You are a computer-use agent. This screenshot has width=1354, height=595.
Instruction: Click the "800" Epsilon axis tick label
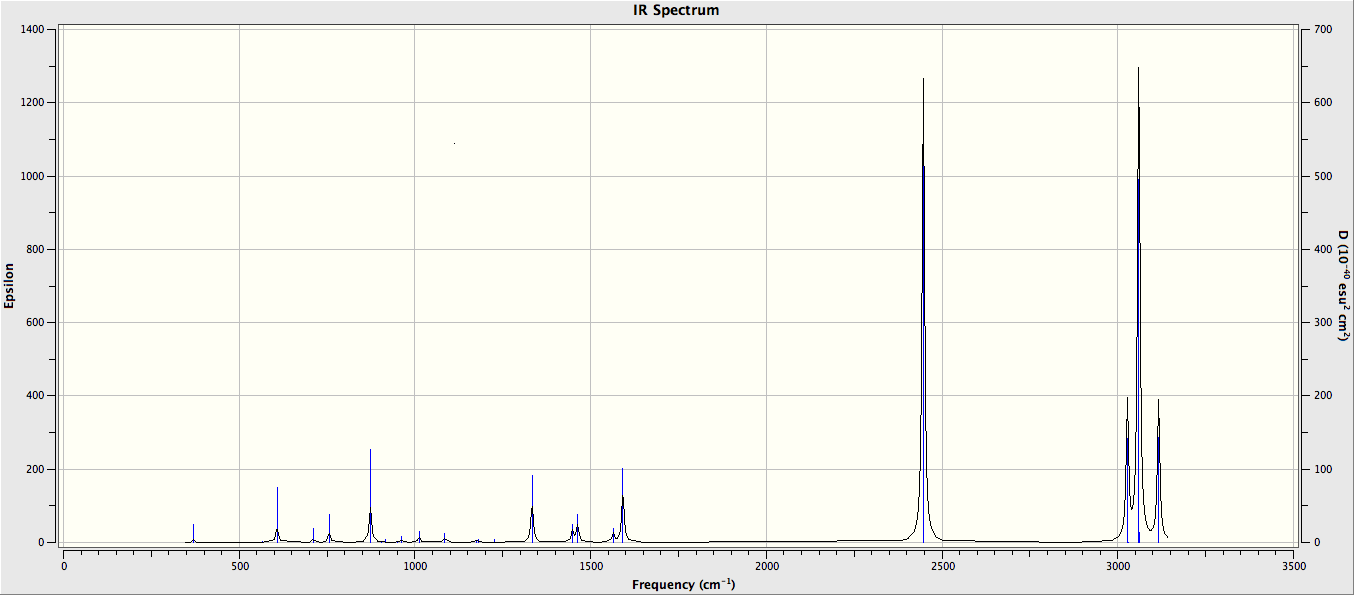pos(36,250)
